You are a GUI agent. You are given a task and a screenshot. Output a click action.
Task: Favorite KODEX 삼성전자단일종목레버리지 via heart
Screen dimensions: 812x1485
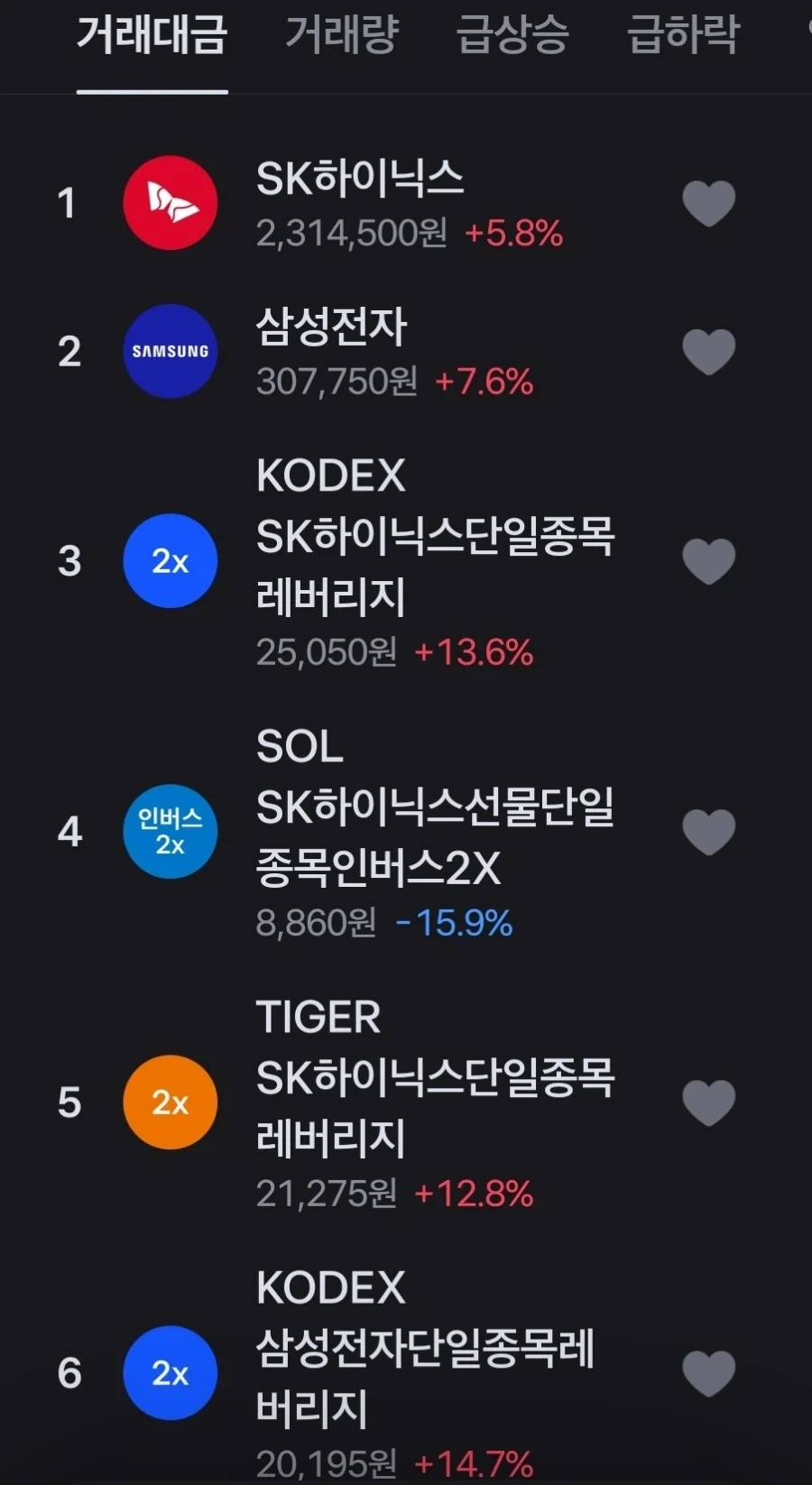pos(709,1372)
